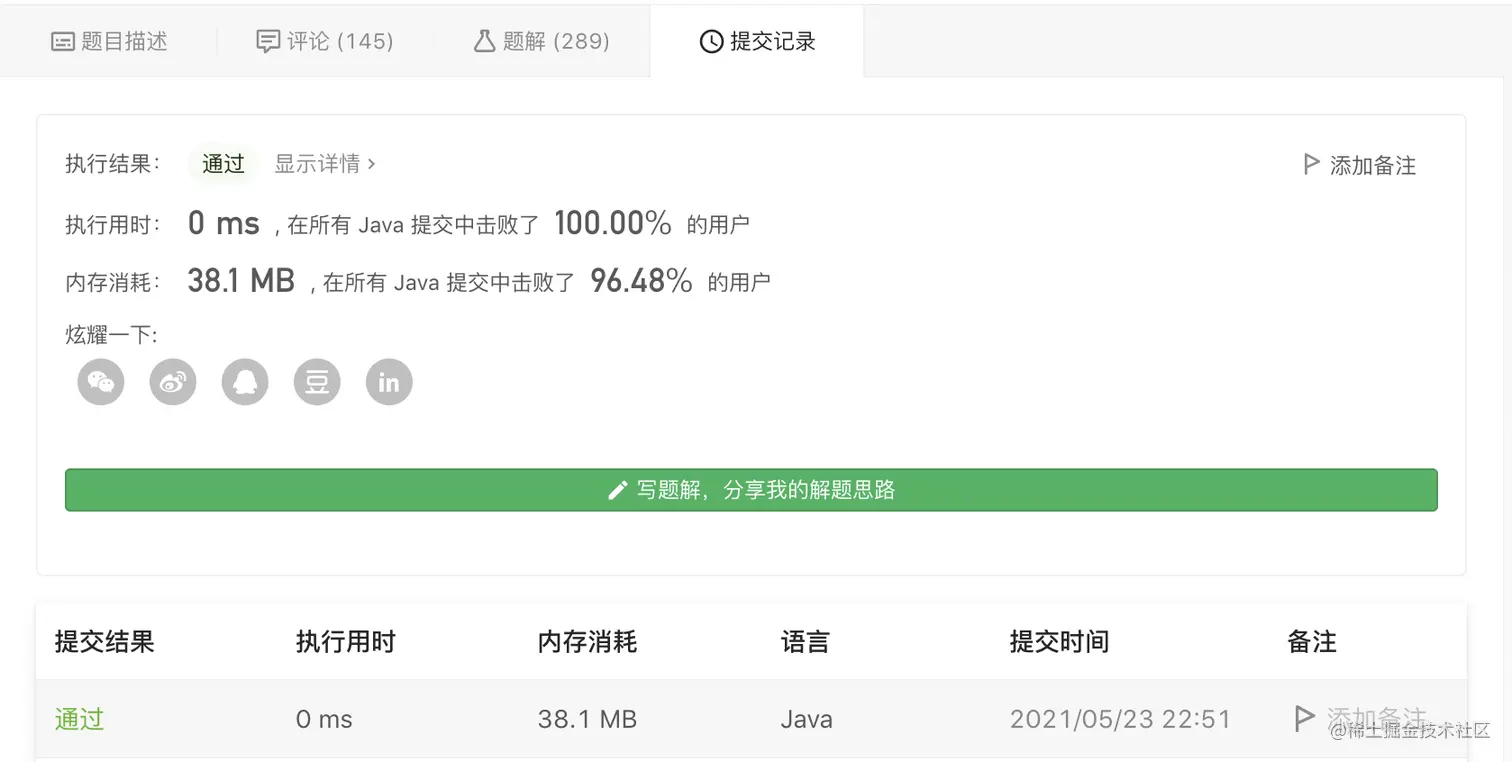Share result via Weibo icon
This screenshot has height=762, width=1512.
(173, 382)
